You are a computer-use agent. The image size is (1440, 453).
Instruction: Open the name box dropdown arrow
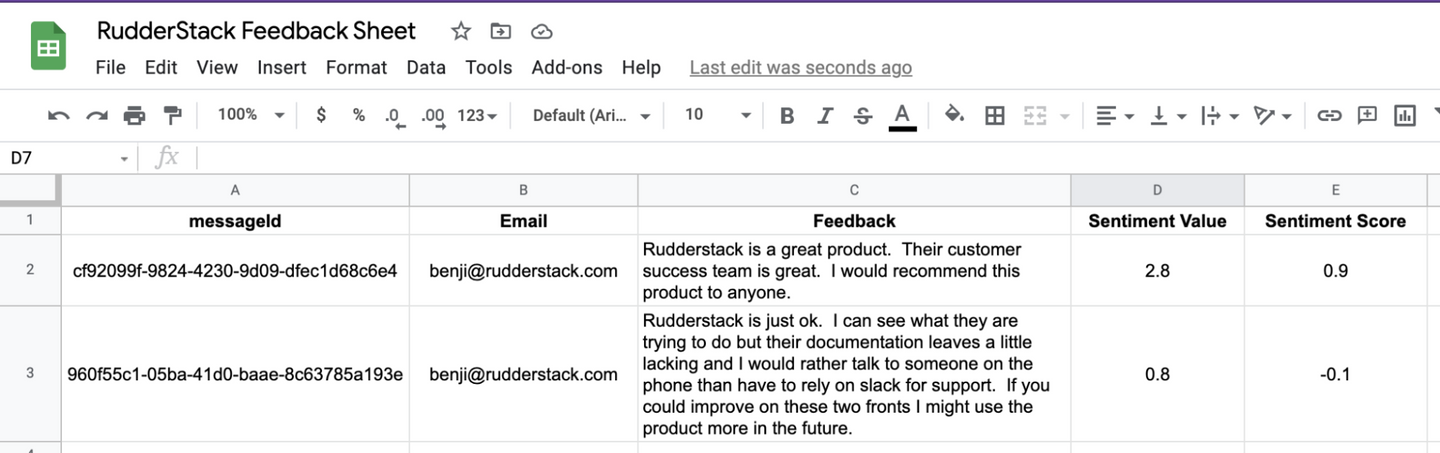pos(124,158)
